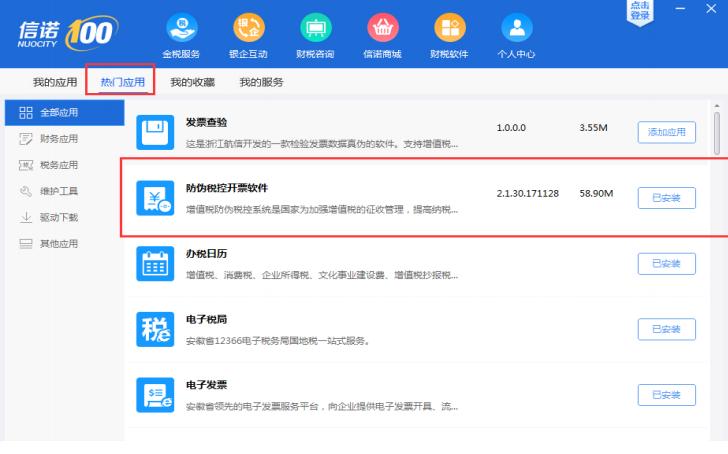
Task: Open the 银企互动 icon
Action: click(x=249, y=28)
